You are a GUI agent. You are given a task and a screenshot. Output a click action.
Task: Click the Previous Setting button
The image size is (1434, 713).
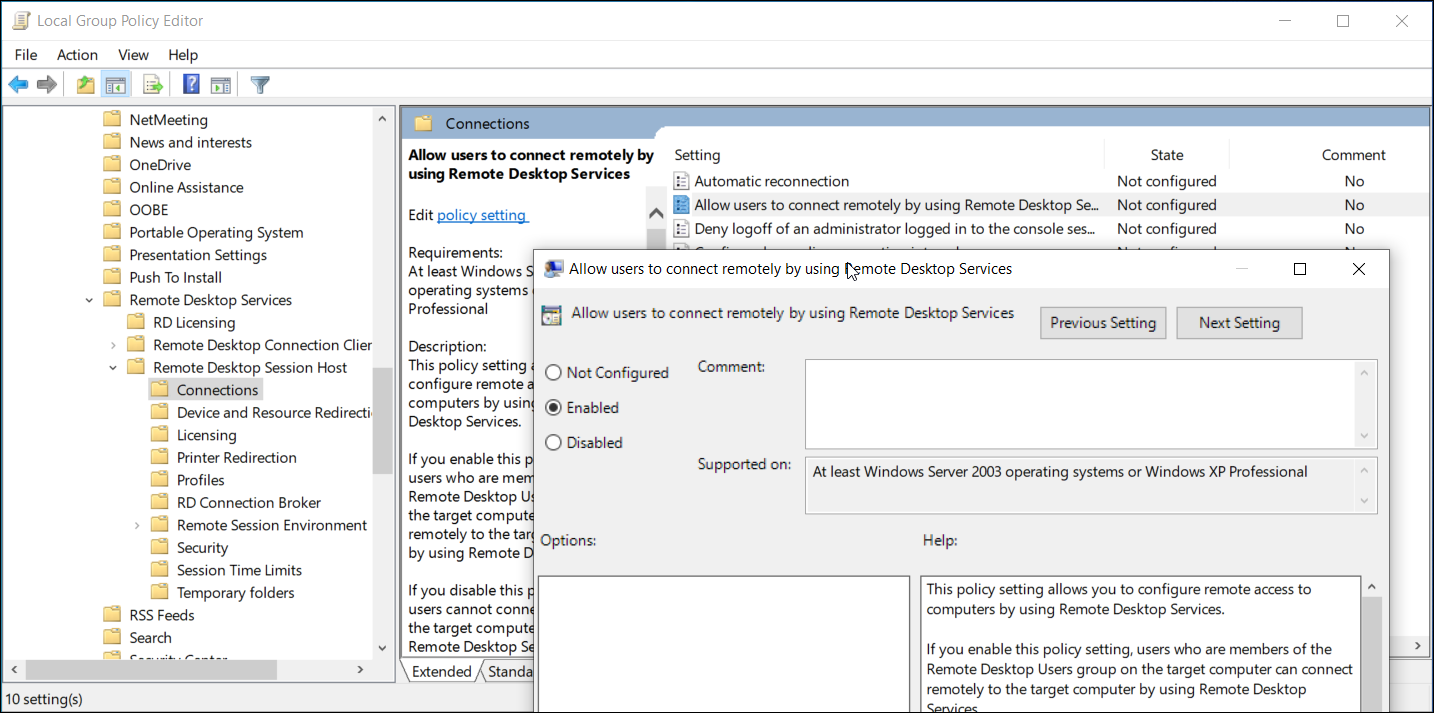(1103, 323)
